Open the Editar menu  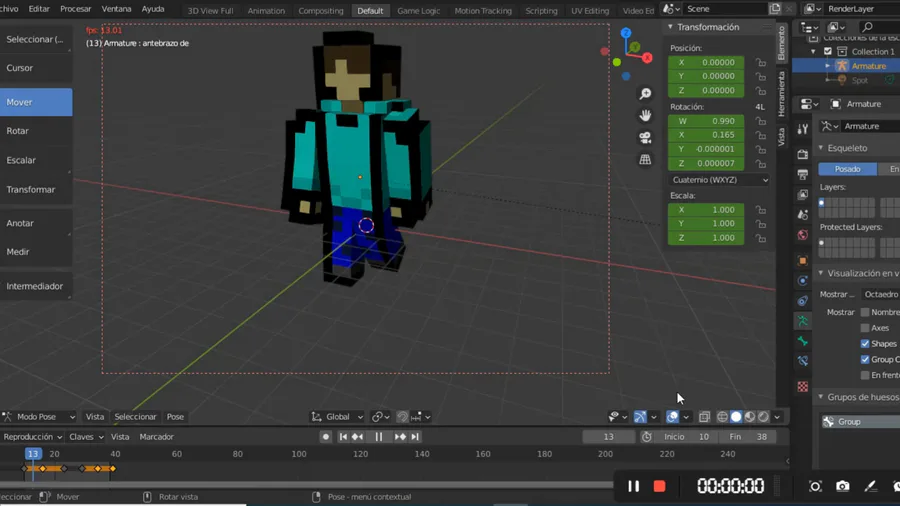point(39,9)
